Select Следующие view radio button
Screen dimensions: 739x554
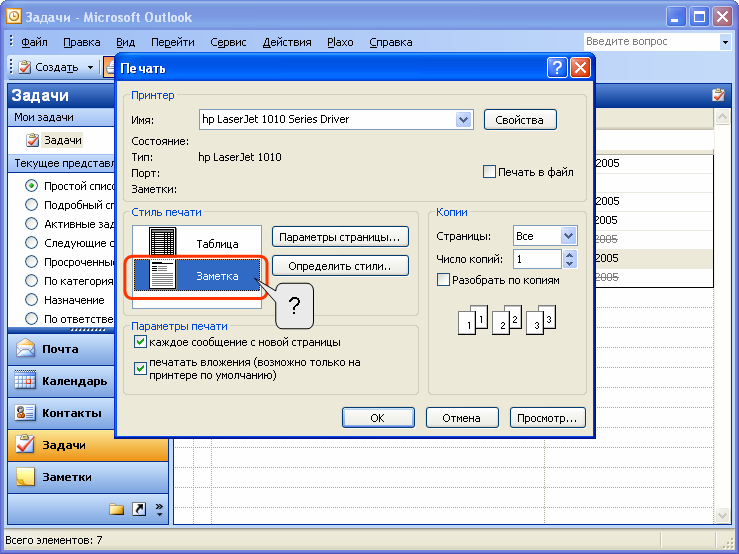click(x=32, y=243)
